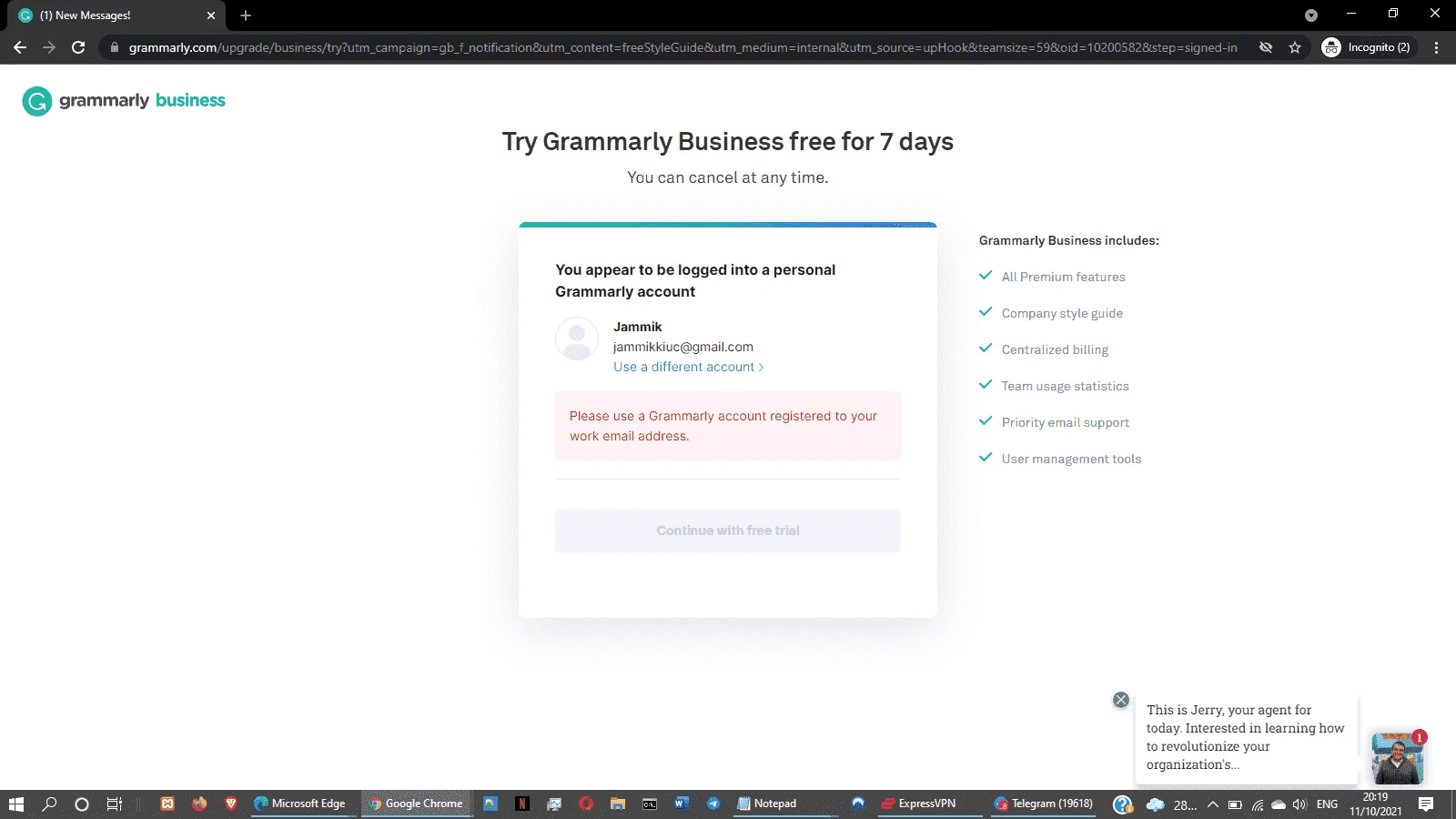Image resolution: width=1456 pixels, height=819 pixels.
Task: Click the address bar URL
Action: (x=682, y=47)
